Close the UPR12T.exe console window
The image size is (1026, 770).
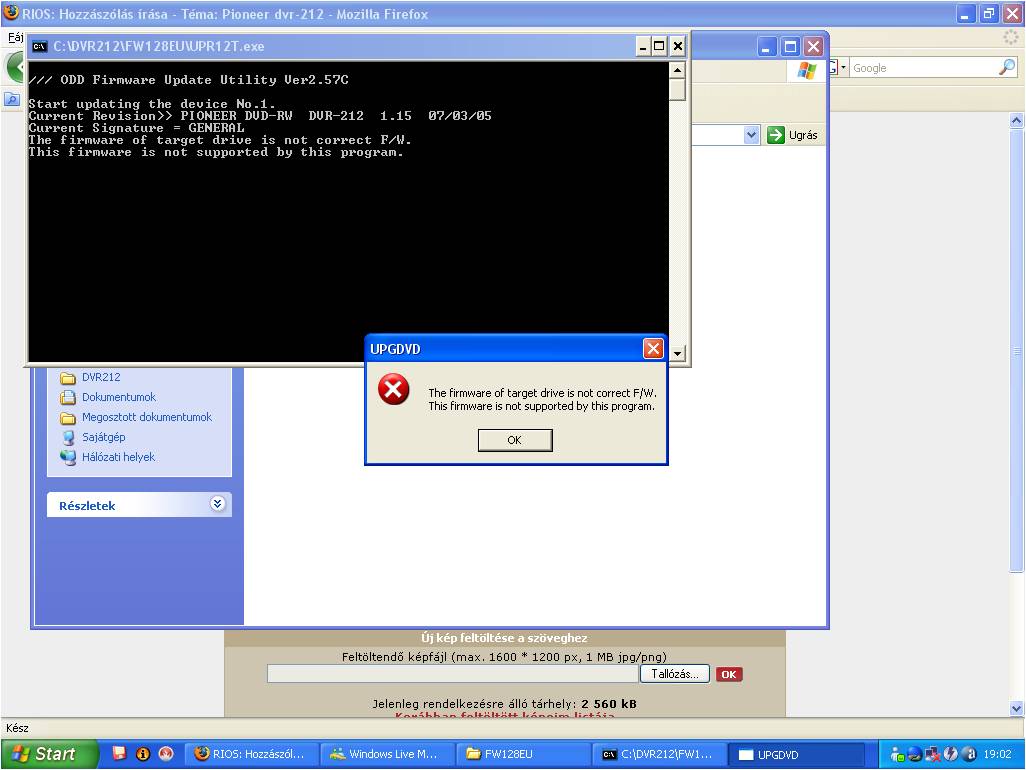[678, 46]
